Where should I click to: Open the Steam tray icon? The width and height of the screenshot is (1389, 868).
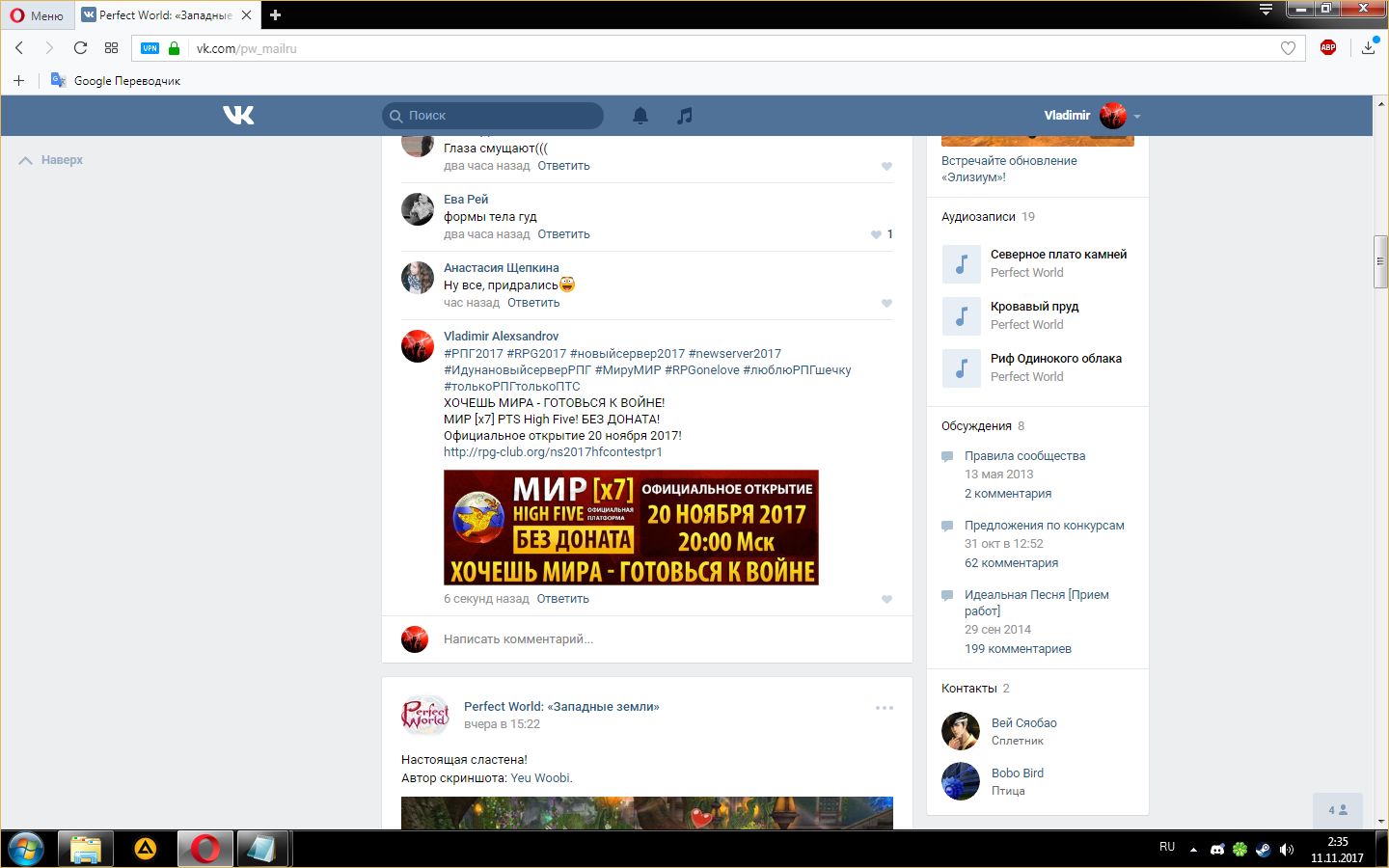[1263, 850]
